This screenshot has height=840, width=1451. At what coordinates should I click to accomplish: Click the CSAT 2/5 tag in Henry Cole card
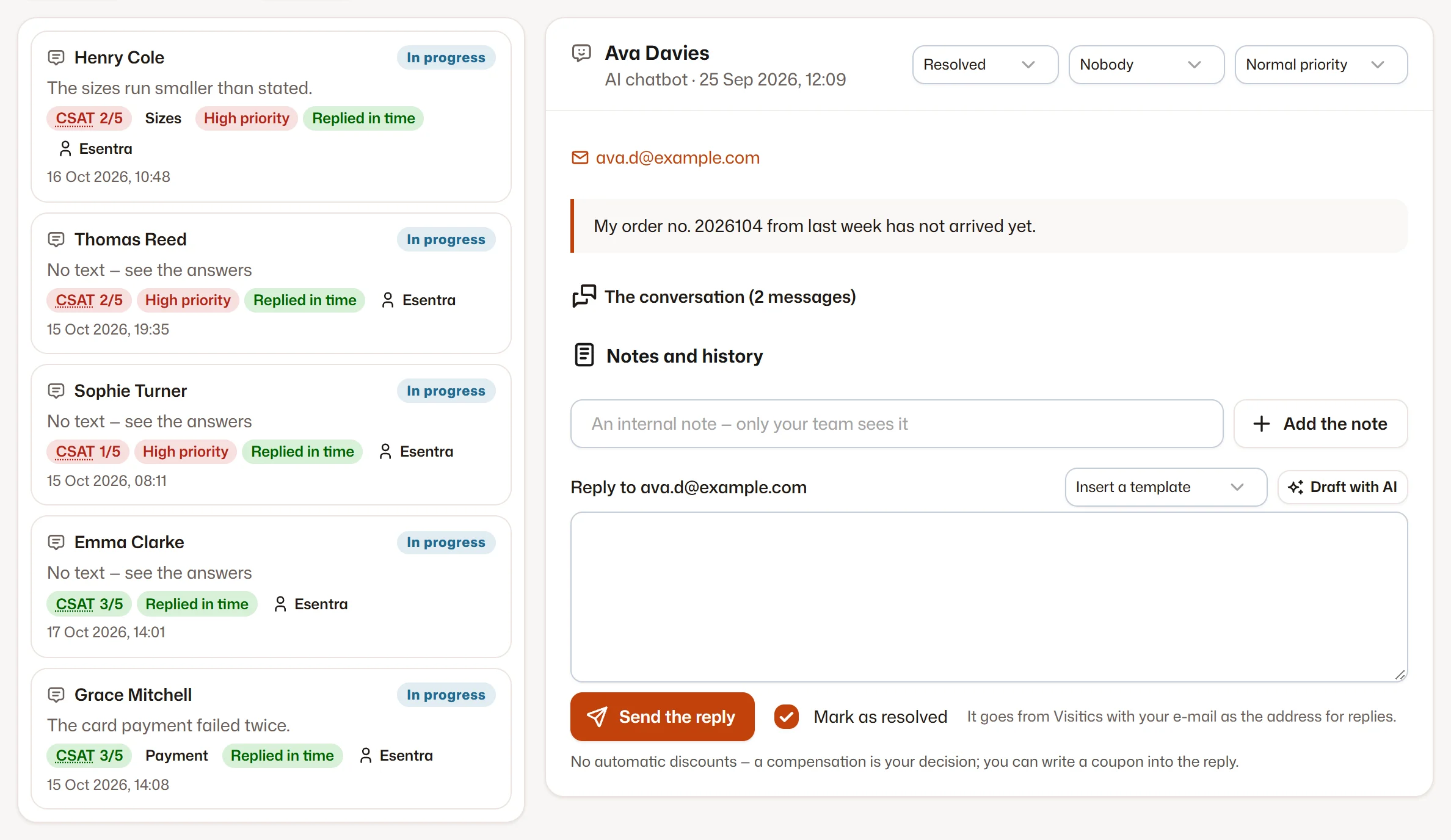coord(89,118)
